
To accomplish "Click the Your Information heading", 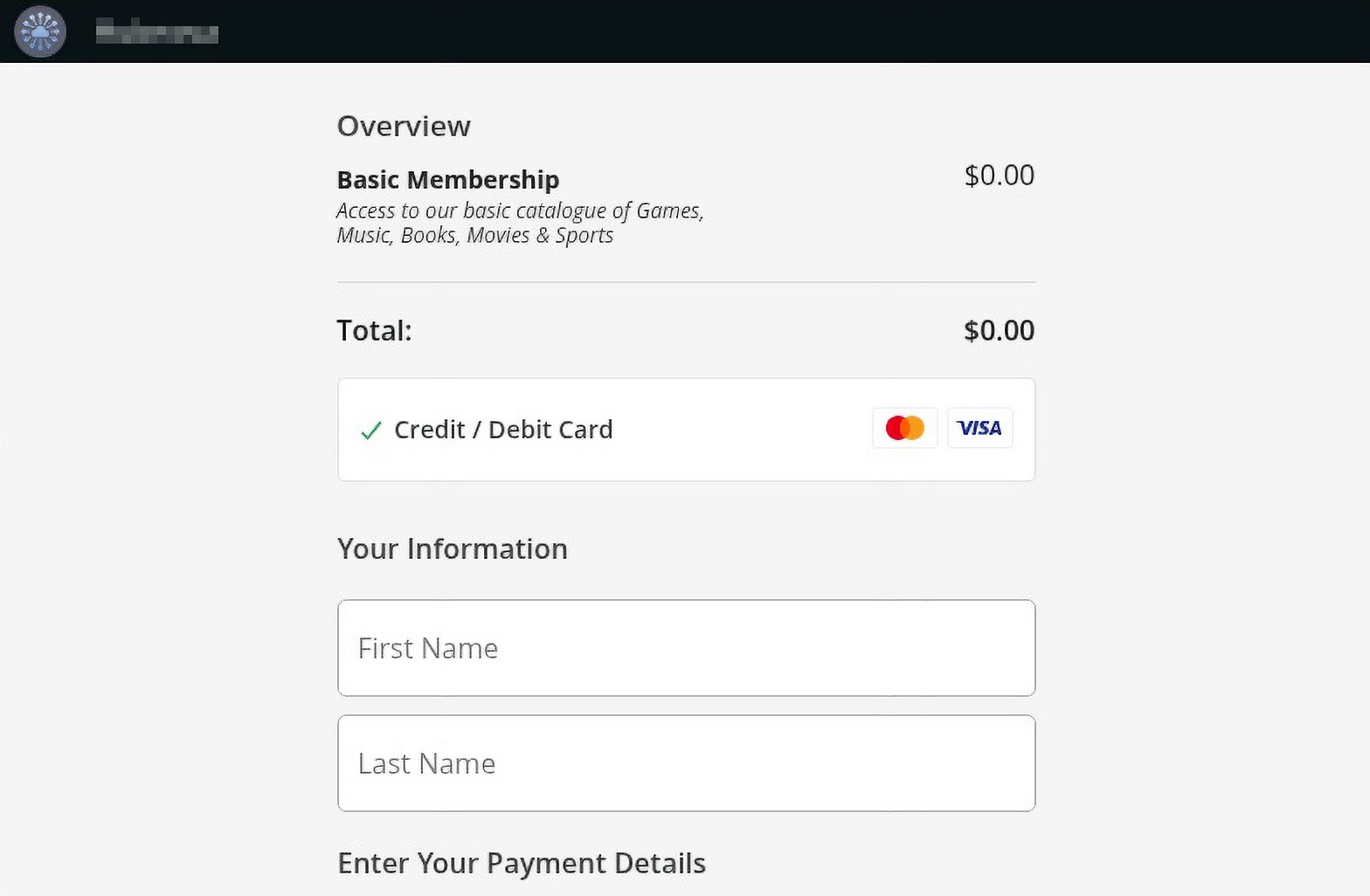I will coord(452,548).
